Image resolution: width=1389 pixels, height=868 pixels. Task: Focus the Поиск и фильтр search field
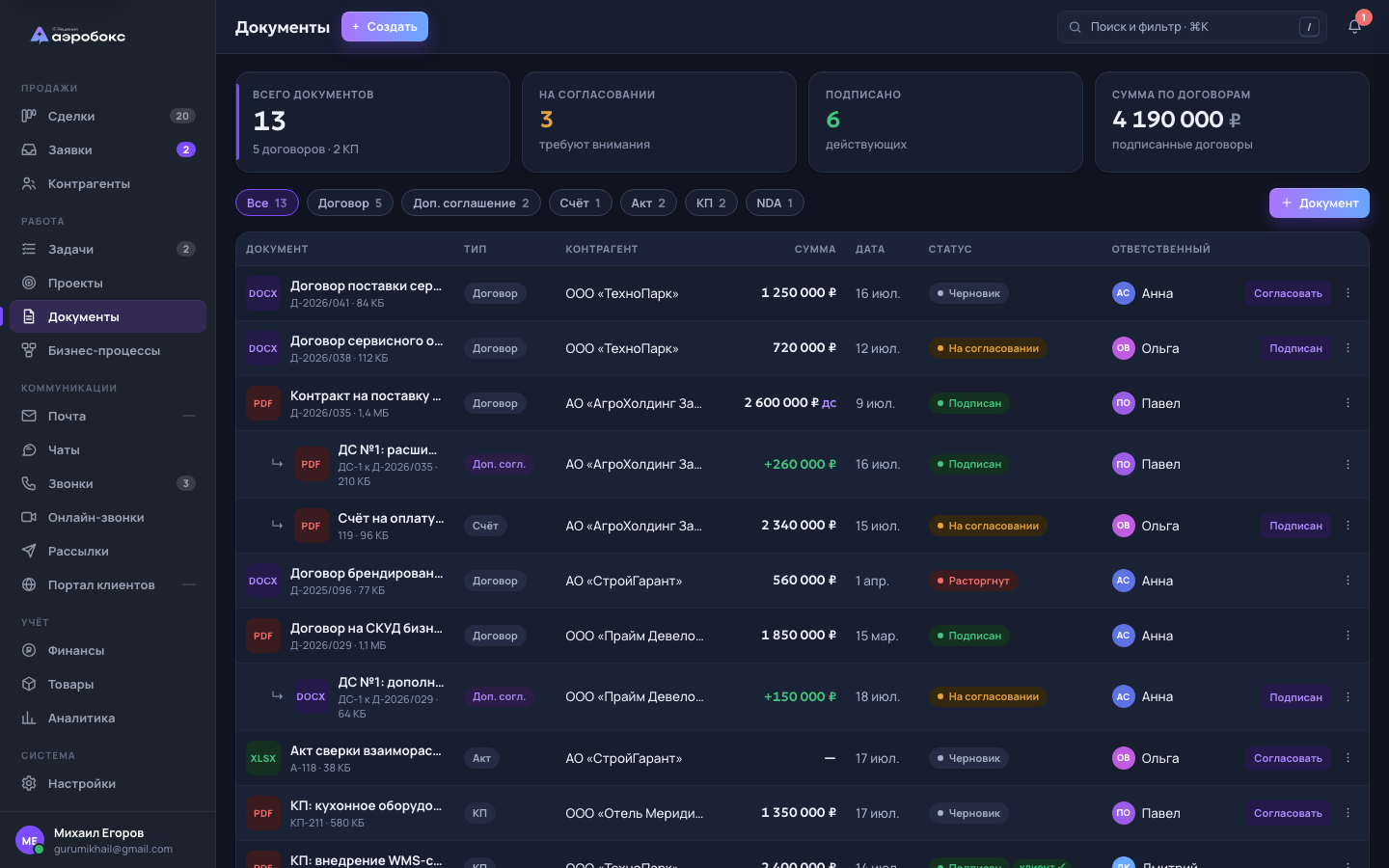click(1192, 27)
